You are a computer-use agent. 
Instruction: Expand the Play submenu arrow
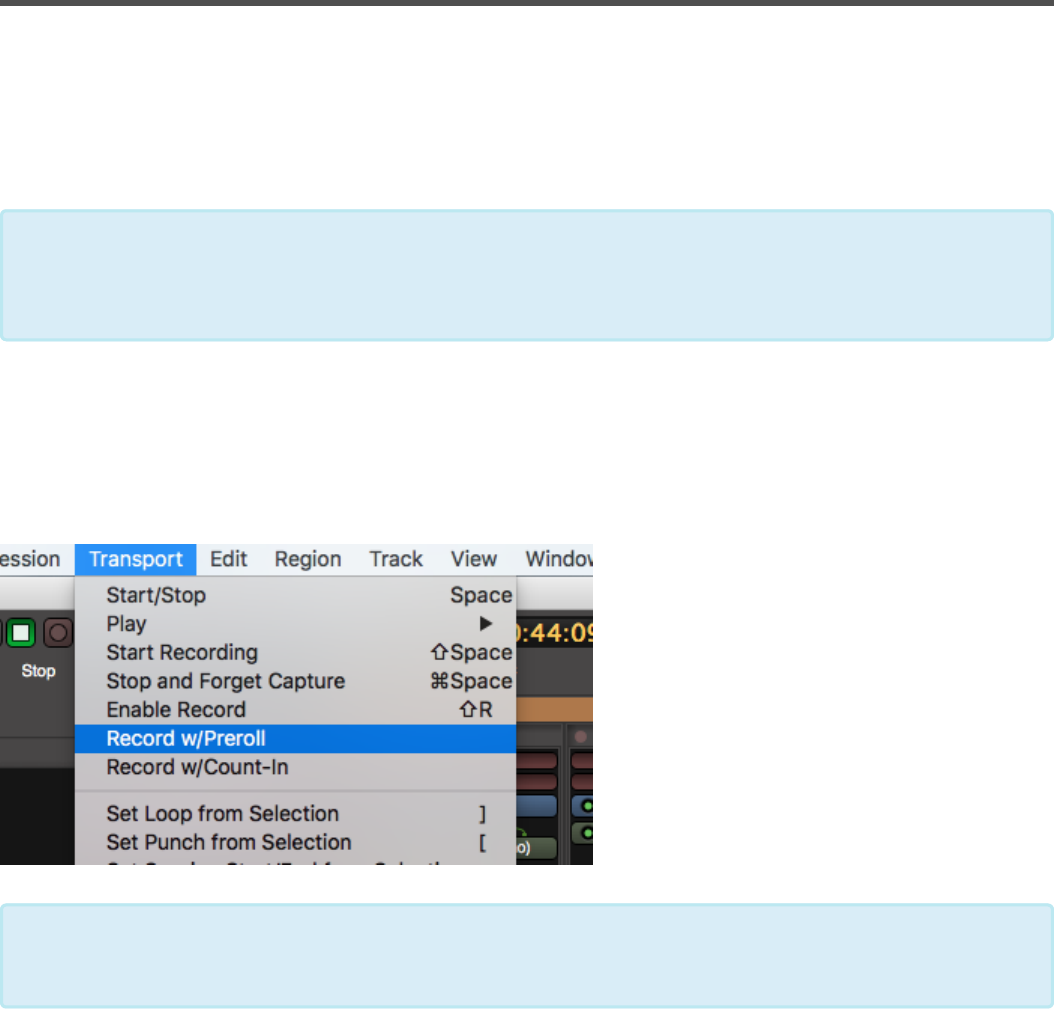coord(485,624)
